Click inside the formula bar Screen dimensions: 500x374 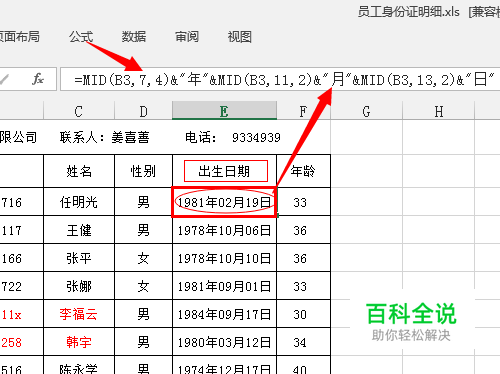click(280, 79)
